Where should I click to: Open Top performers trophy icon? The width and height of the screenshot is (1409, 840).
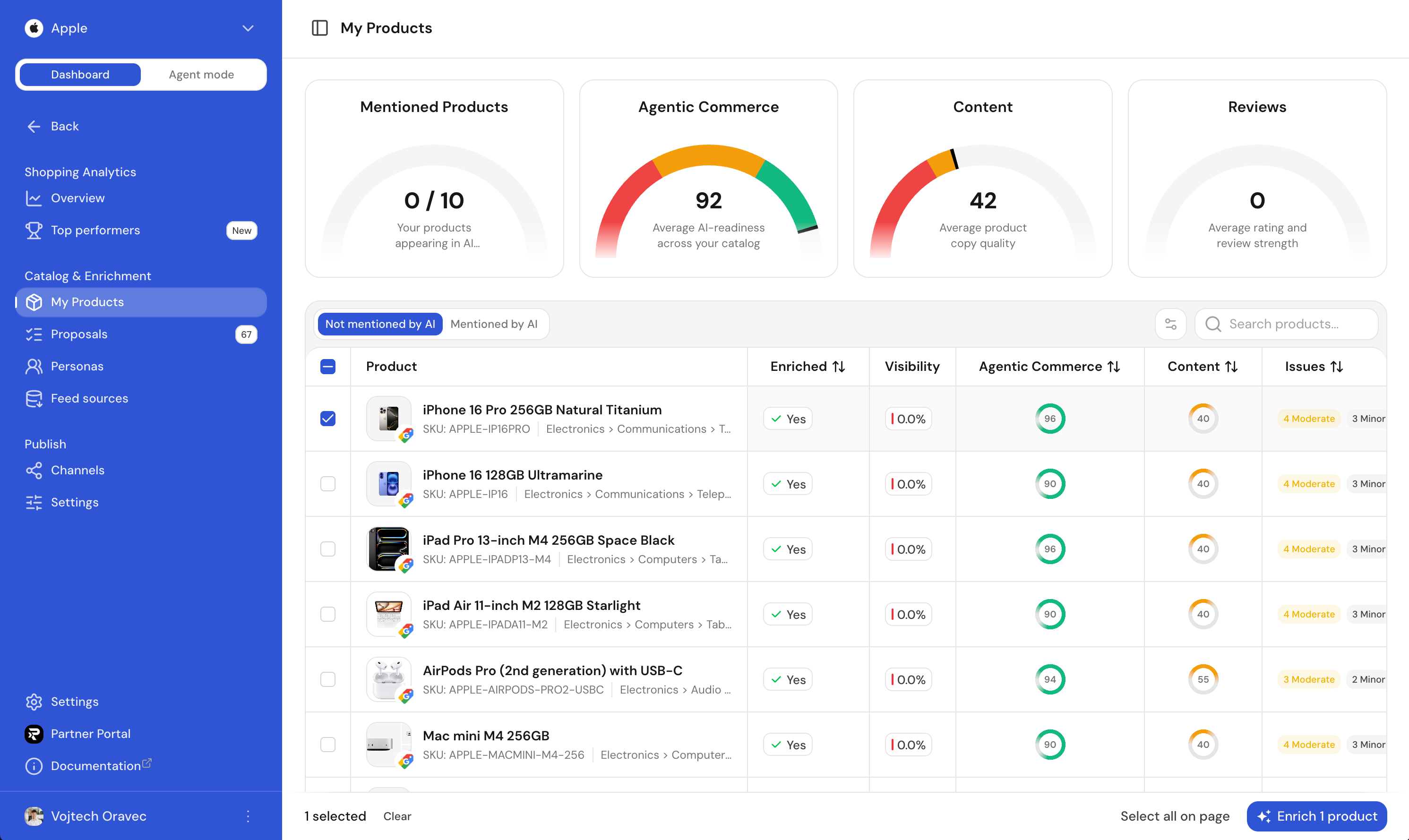pos(34,230)
